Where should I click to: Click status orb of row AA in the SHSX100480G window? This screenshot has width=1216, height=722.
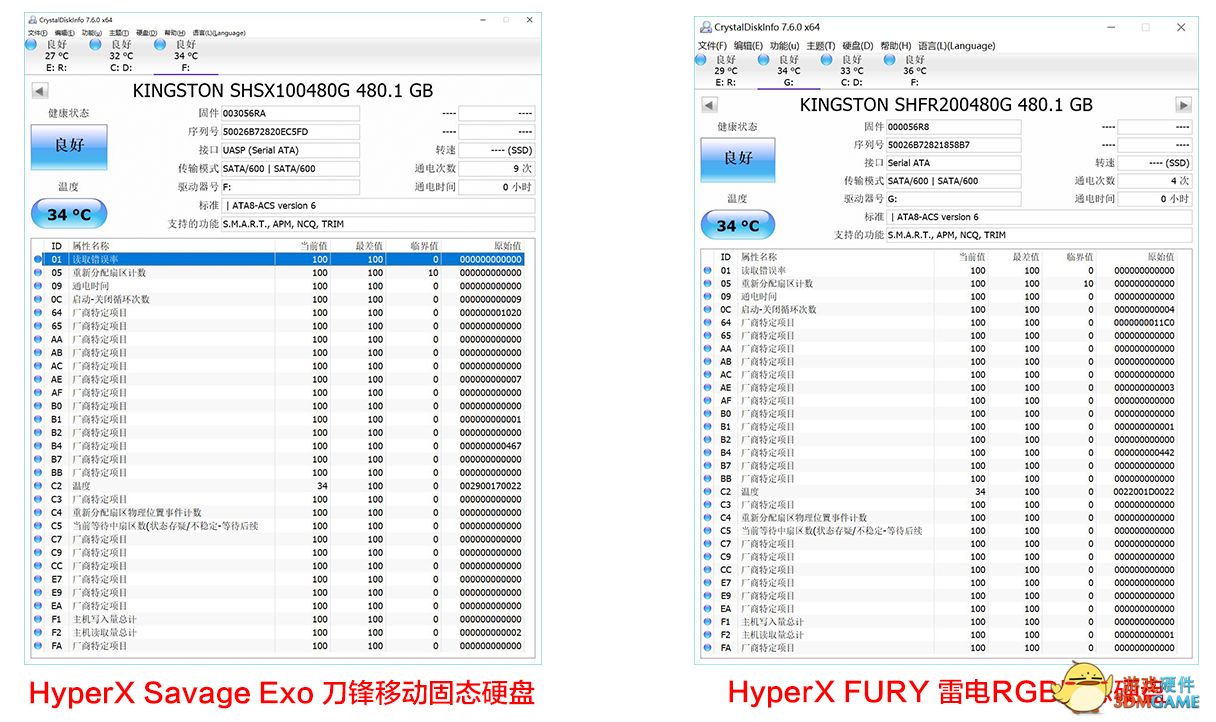pos(38,340)
